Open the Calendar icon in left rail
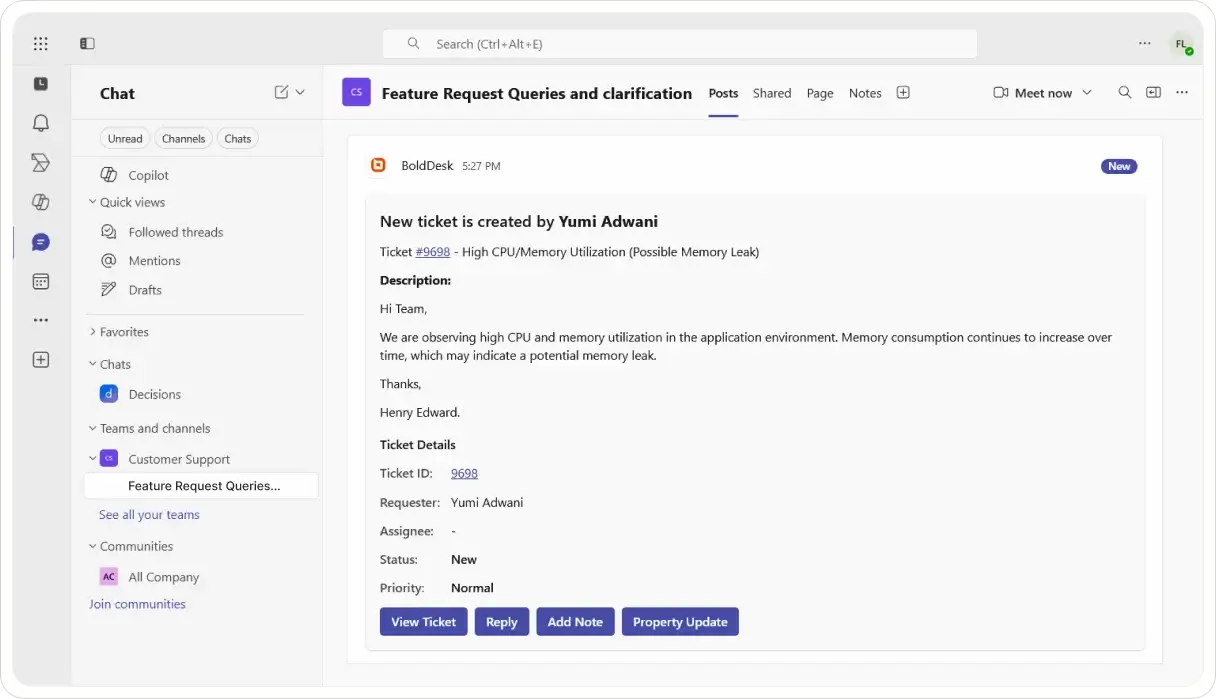1216x699 pixels. 40,282
